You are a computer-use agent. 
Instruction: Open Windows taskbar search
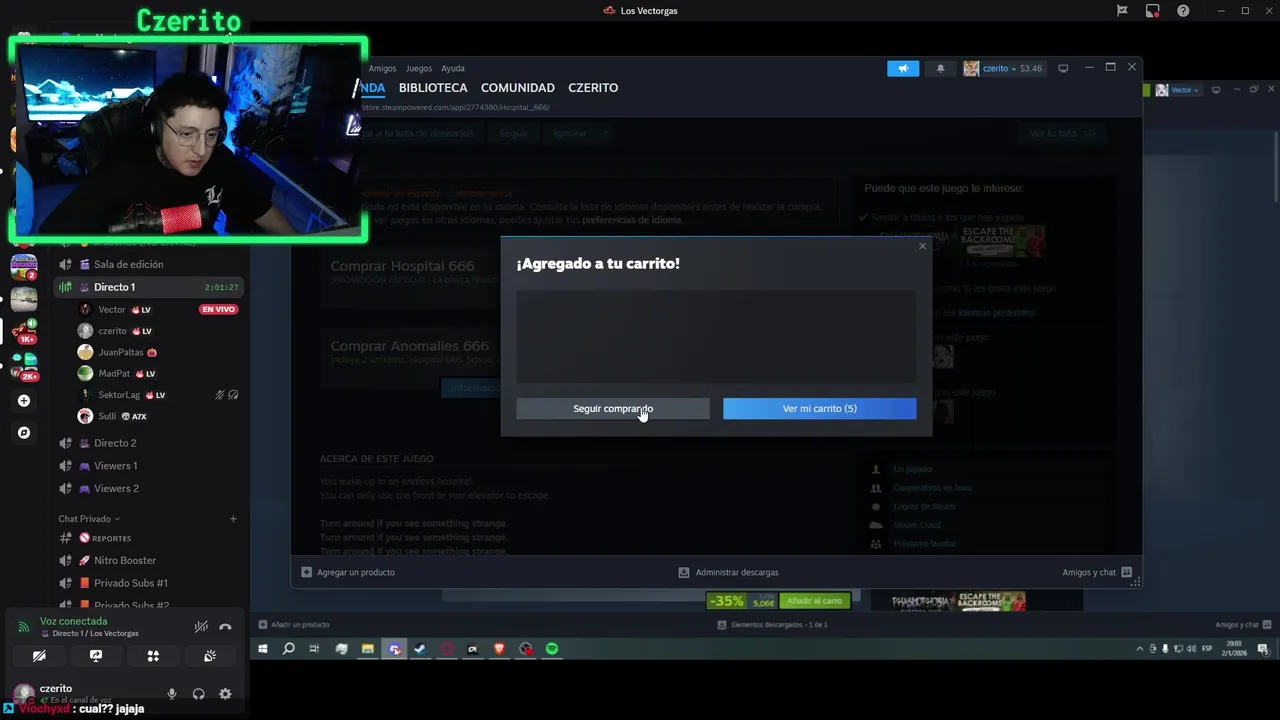(289, 649)
